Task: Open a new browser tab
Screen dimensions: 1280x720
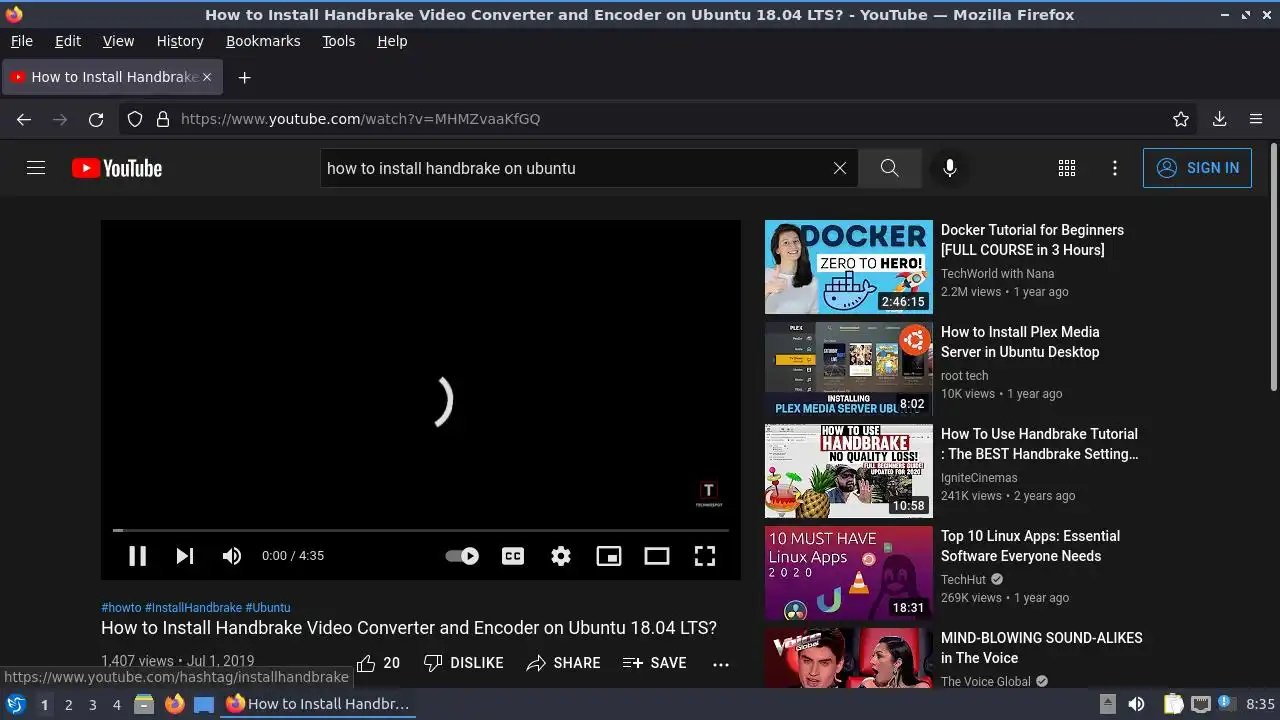Action: click(244, 77)
